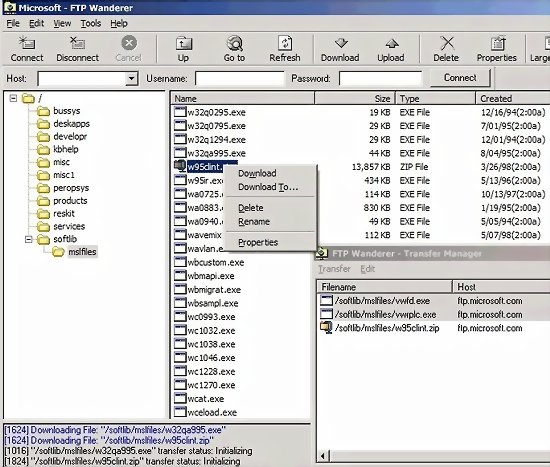550x467 pixels.
Task: Open the File menu
Action: pos(13,24)
